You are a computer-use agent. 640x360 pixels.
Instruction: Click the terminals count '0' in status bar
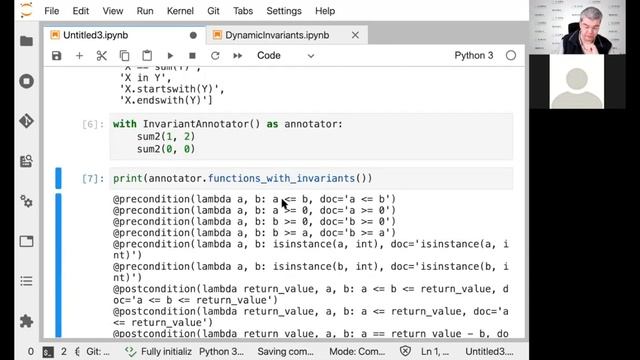coord(31,351)
